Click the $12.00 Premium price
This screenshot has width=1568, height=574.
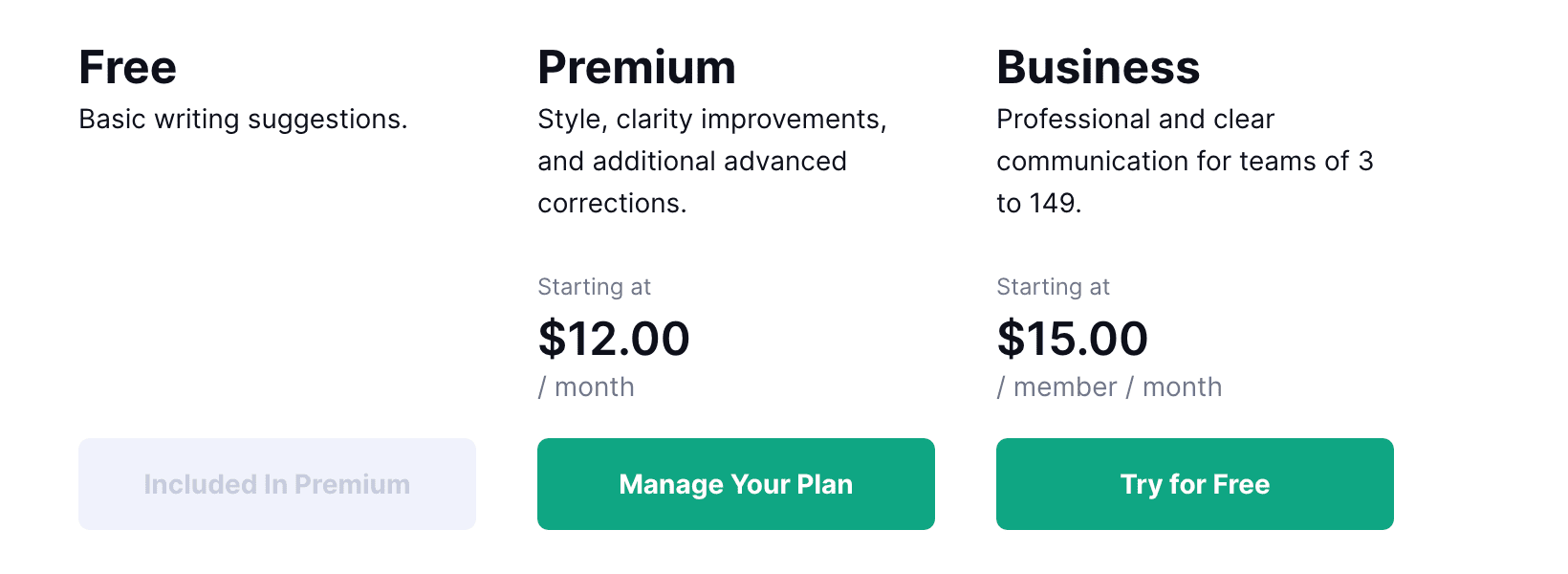[x=614, y=339]
